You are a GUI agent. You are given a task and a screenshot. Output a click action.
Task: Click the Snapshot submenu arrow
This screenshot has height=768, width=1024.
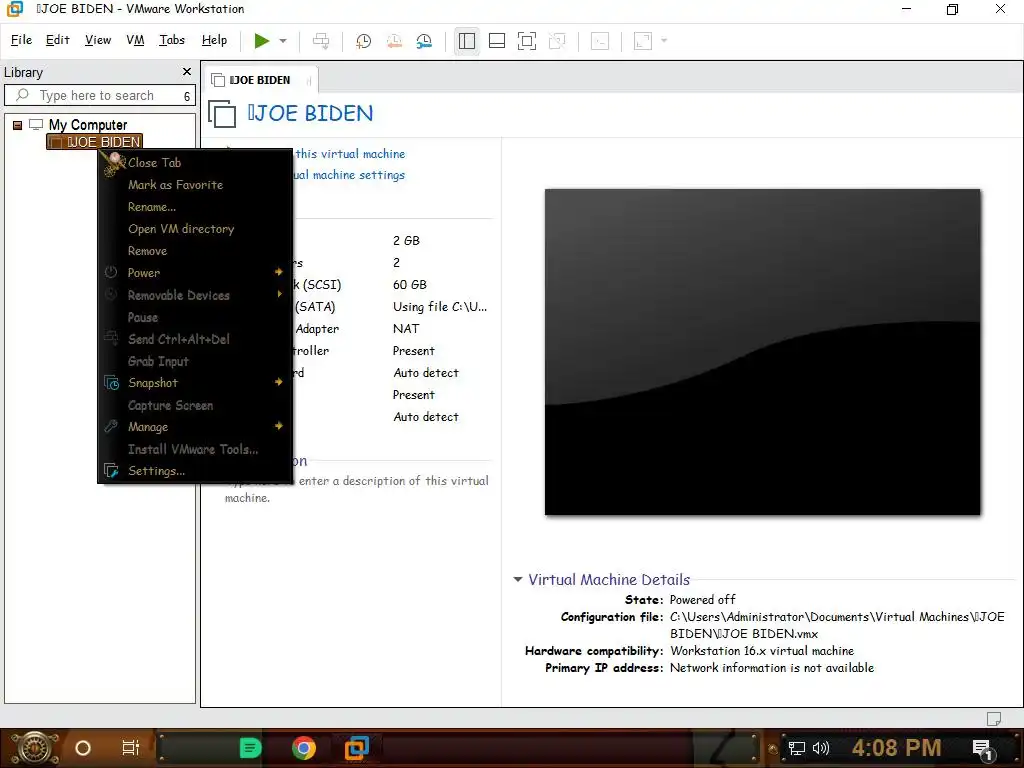click(279, 381)
